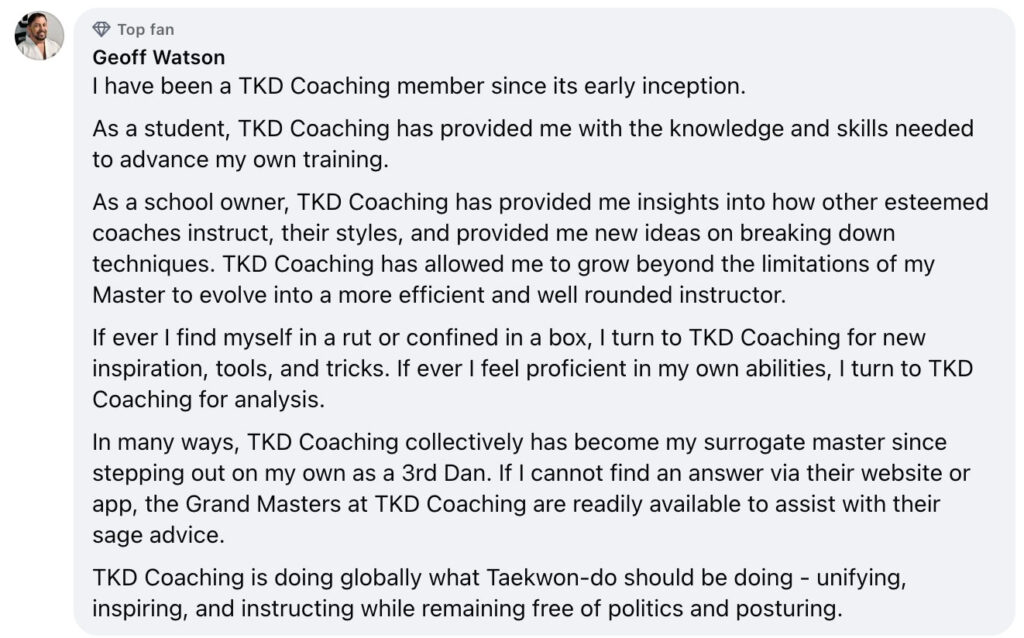Click the paragraph beginning "As a school owner"
Image resolution: width=1024 pixels, height=638 pixels.
point(540,248)
